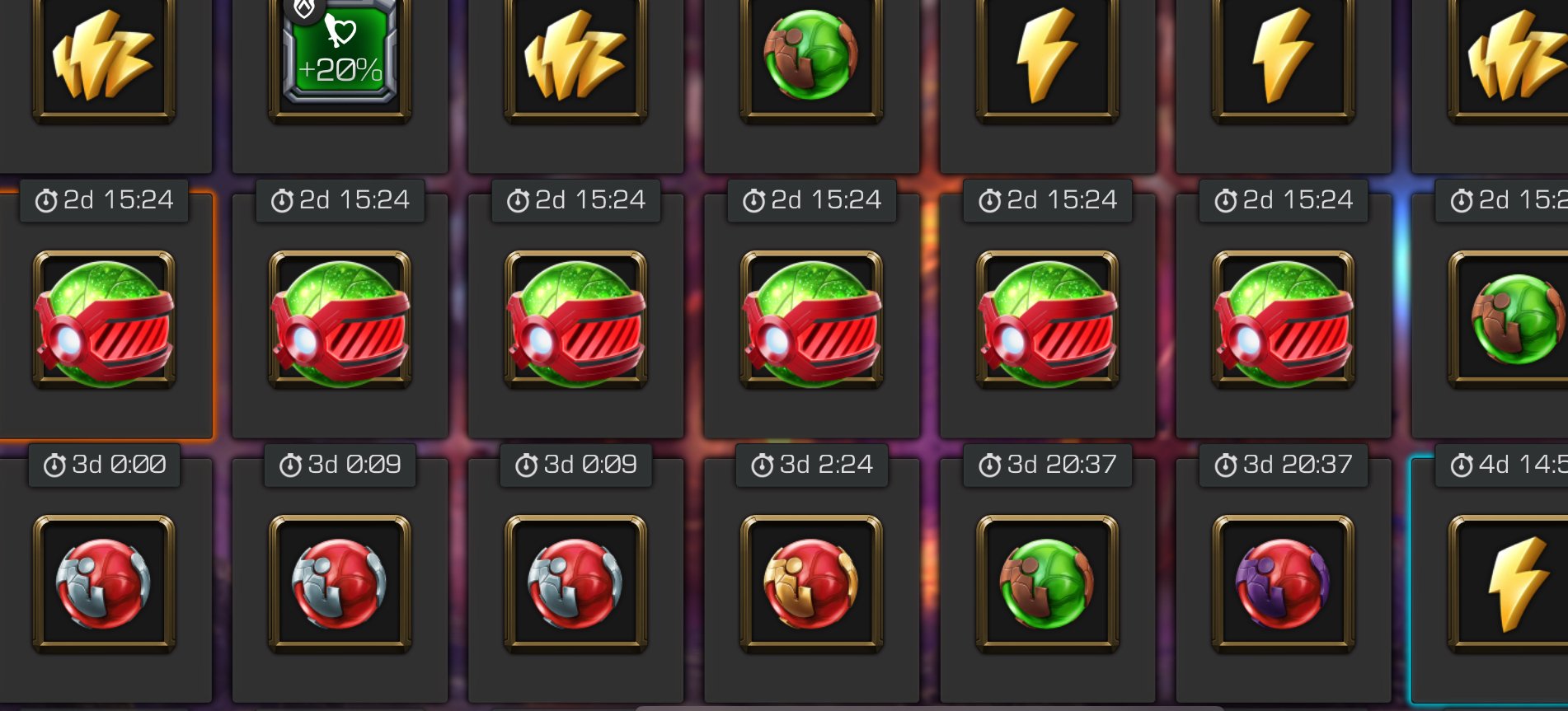1568x711 pixels.
Task: Tap the small badge on the +20% boost corner
Action: tap(304, 9)
